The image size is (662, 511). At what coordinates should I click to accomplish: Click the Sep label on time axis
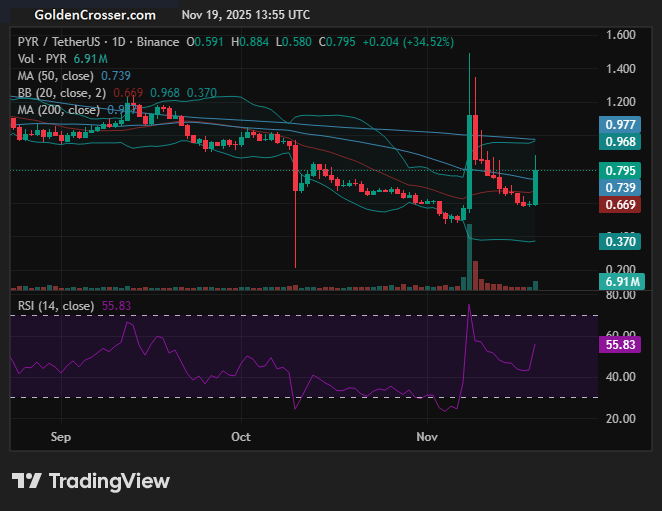[61, 437]
